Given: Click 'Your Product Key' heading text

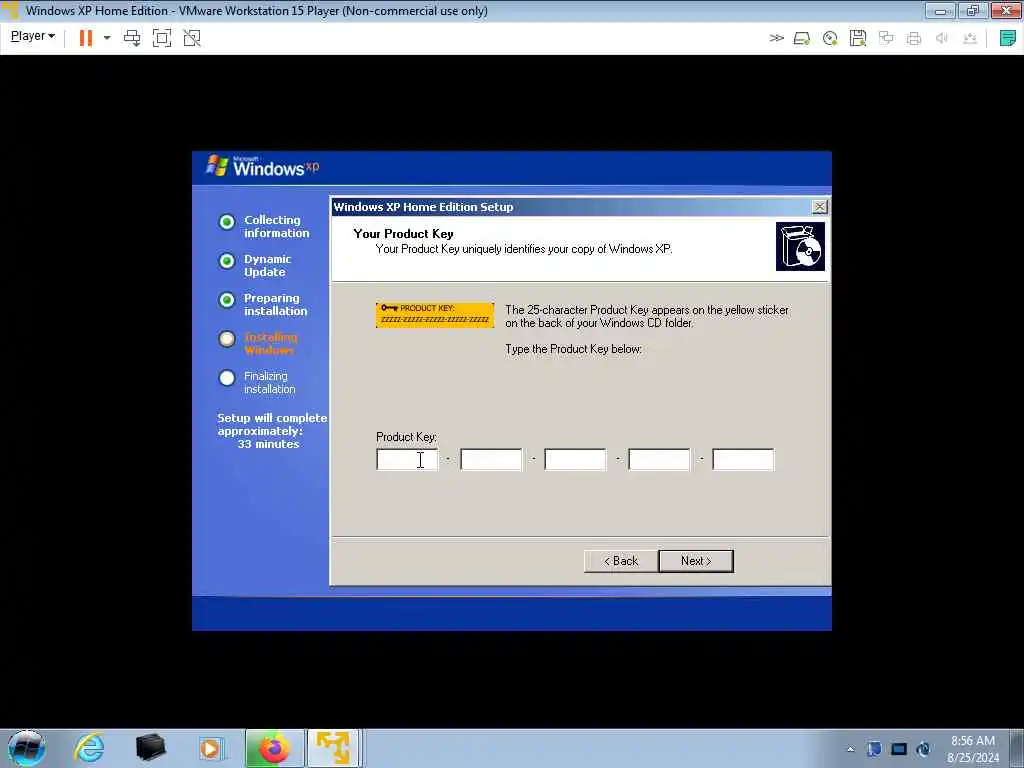Looking at the screenshot, I should pyautogui.click(x=403, y=234).
